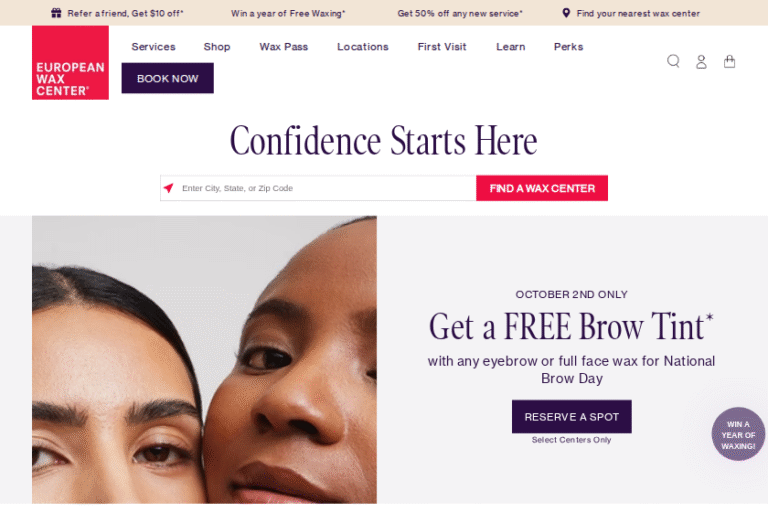Click the map pin icon
768x512 pixels.
click(x=566, y=13)
